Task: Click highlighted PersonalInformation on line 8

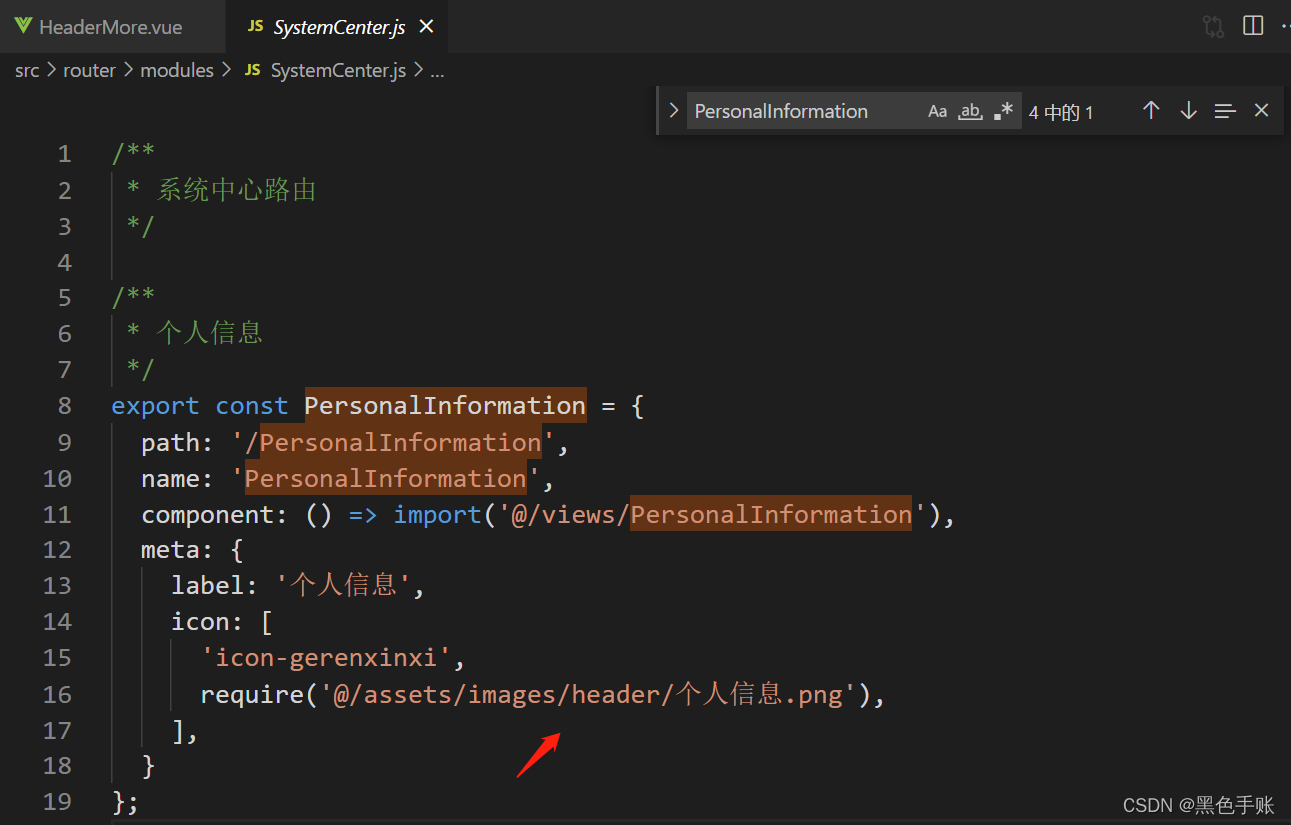Action: 445,405
